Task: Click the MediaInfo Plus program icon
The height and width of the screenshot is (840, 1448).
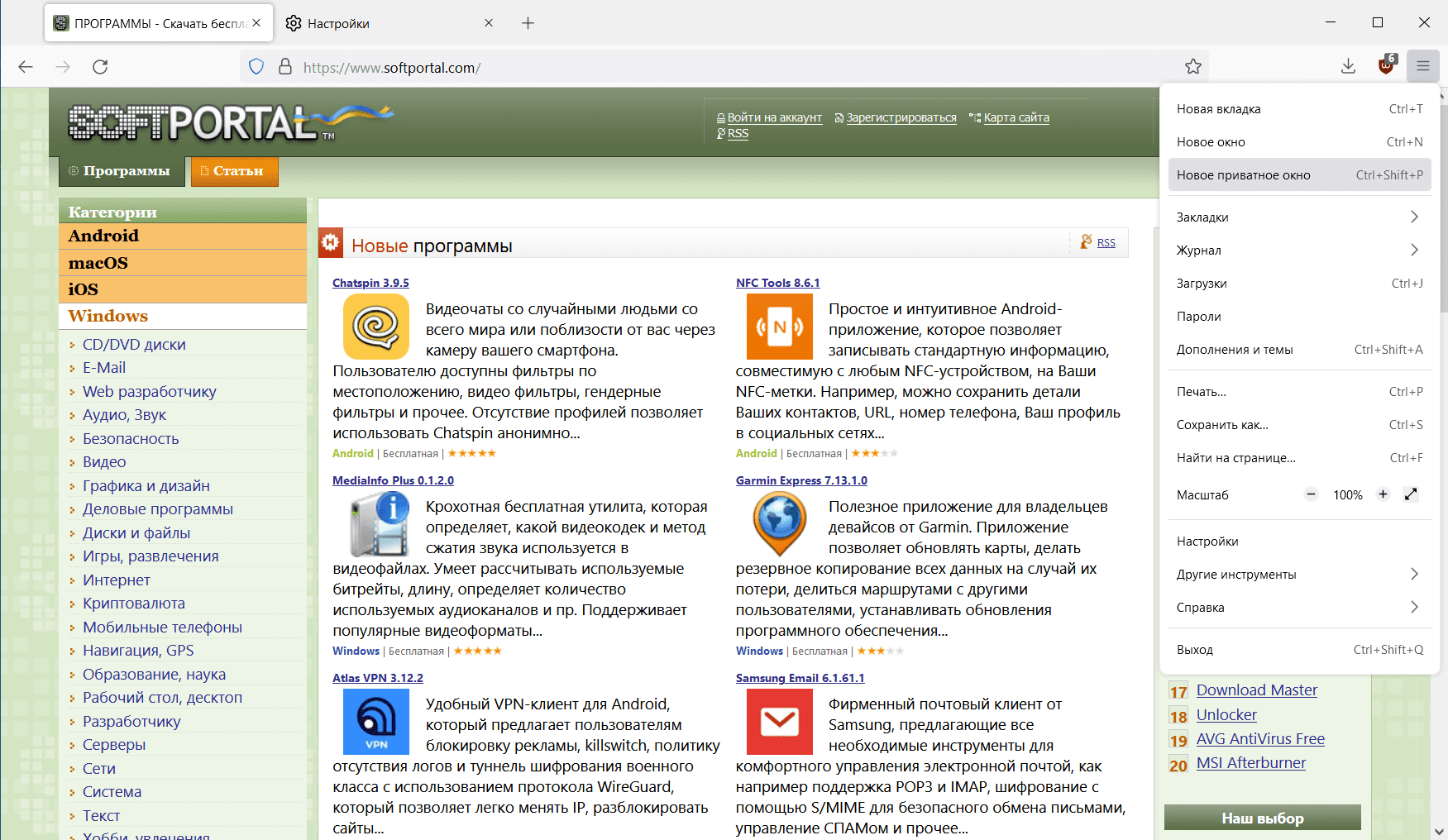Action: pyautogui.click(x=379, y=524)
